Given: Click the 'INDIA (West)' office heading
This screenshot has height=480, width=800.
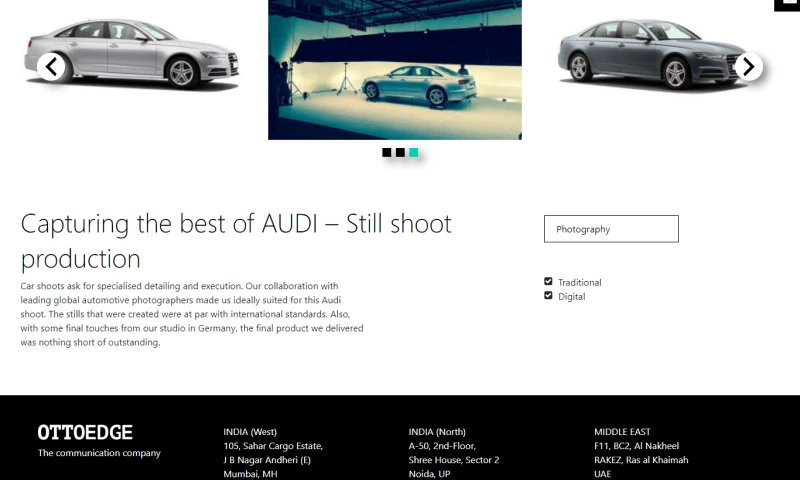Looking at the screenshot, I should (250, 432).
